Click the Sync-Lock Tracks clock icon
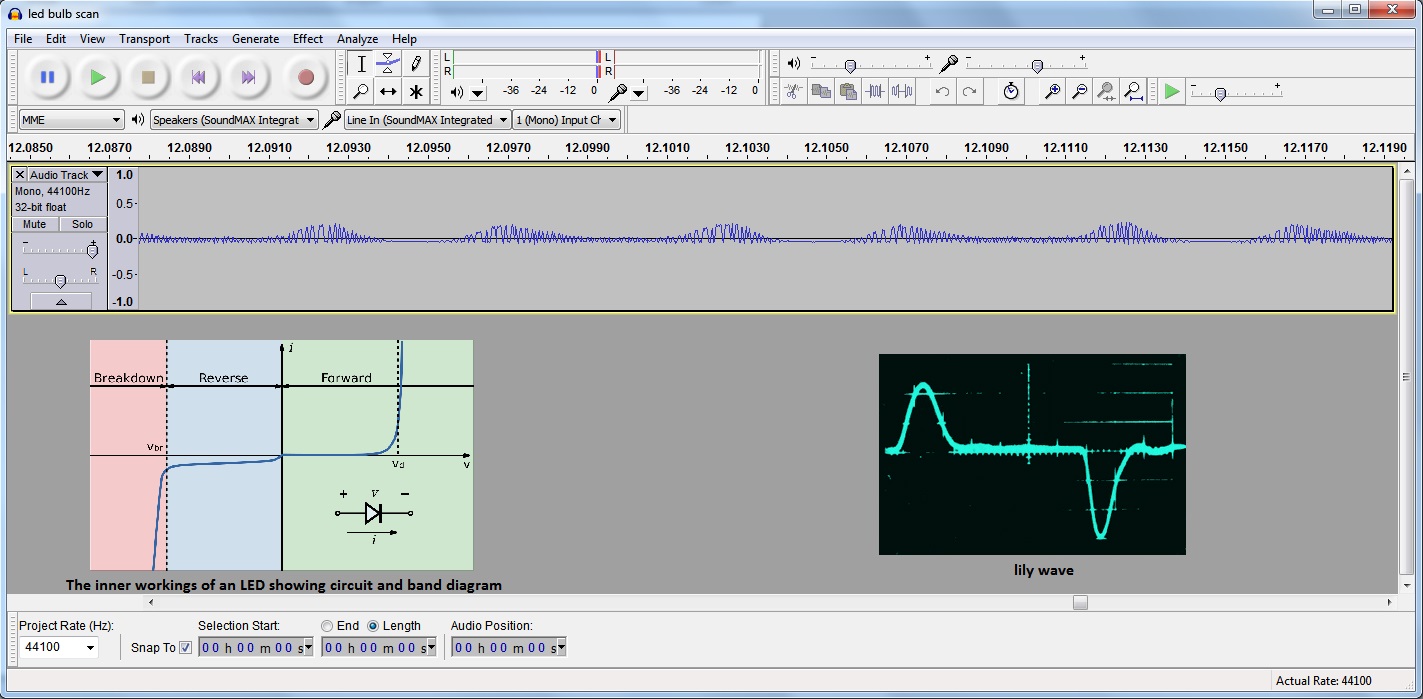Image resolution: width=1423 pixels, height=699 pixels. coord(1011,91)
